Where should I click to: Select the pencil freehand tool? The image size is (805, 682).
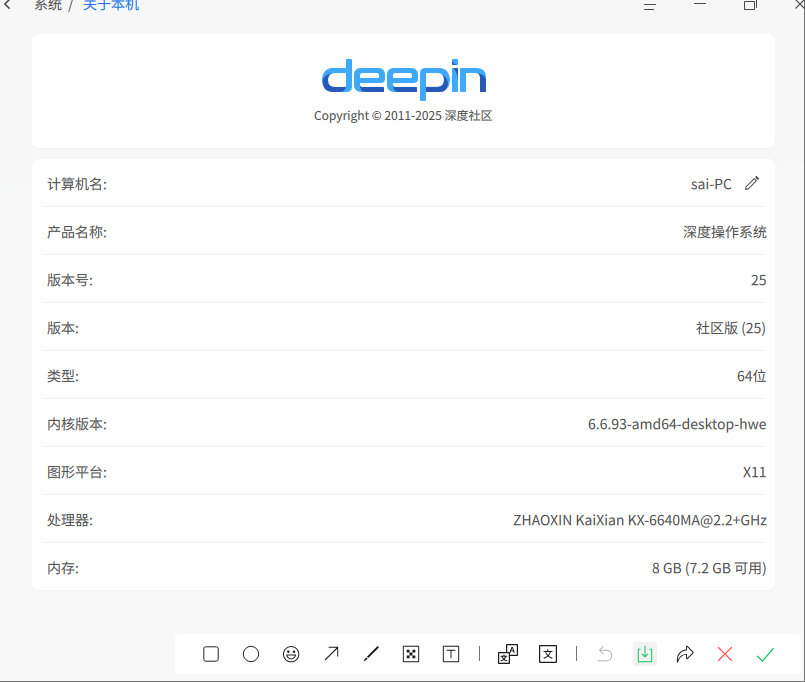tap(371, 654)
